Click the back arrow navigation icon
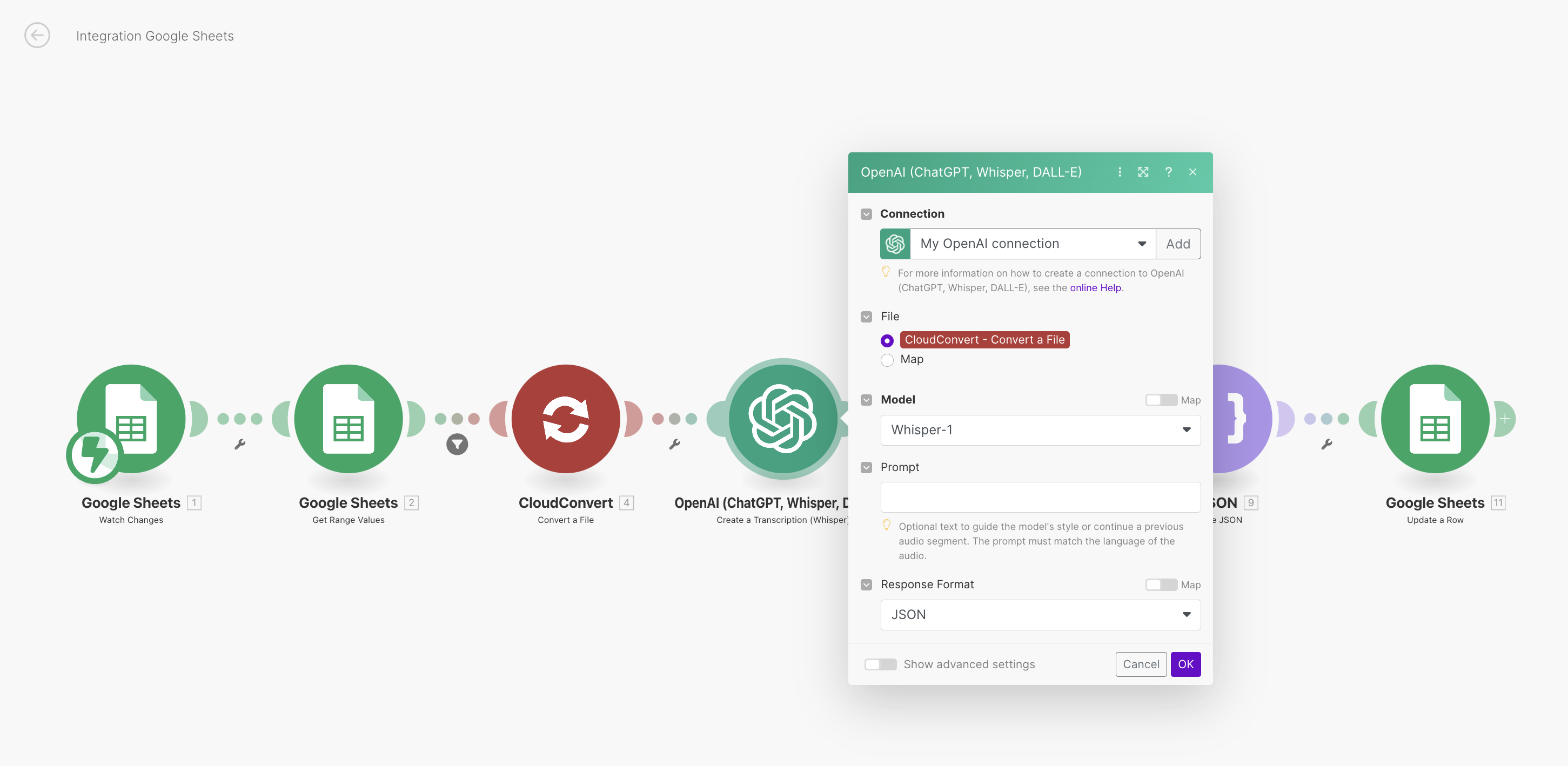Image resolution: width=1568 pixels, height=766 pixels. coord(36,34)
